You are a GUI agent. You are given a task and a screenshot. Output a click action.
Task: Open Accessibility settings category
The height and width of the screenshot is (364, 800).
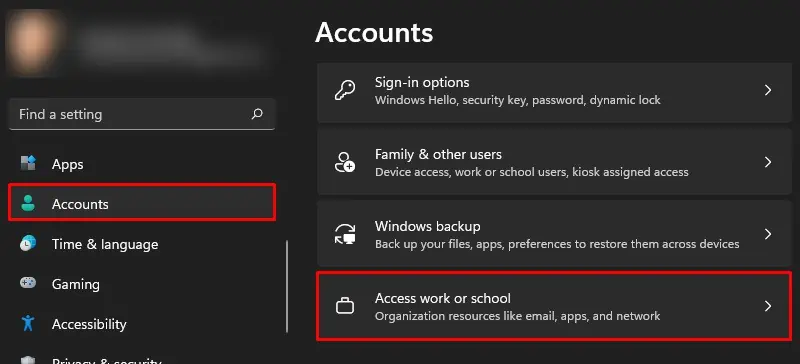(142, 324)
